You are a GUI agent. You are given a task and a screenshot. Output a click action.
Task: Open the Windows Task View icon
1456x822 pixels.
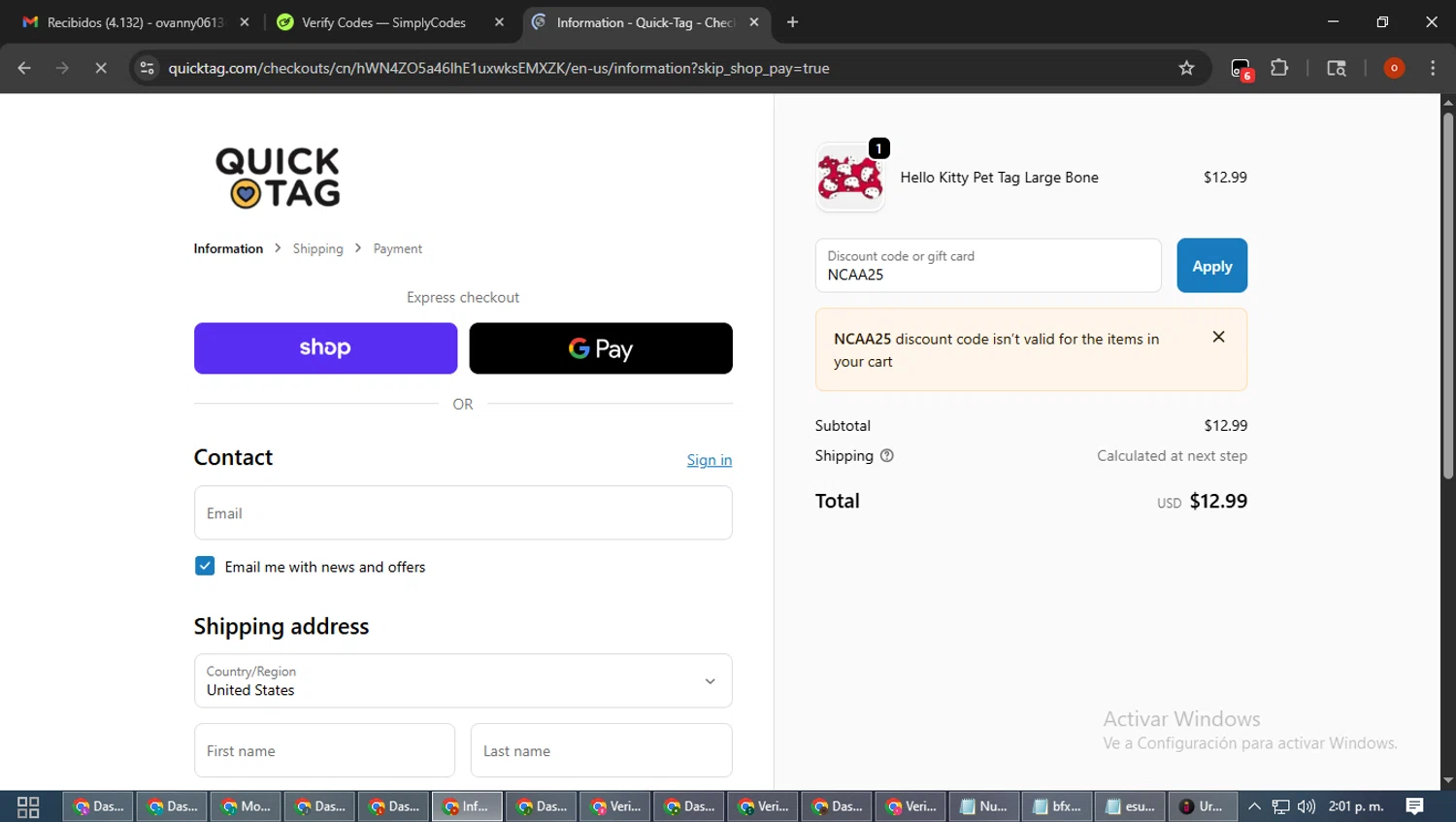(x=28, y=806)
